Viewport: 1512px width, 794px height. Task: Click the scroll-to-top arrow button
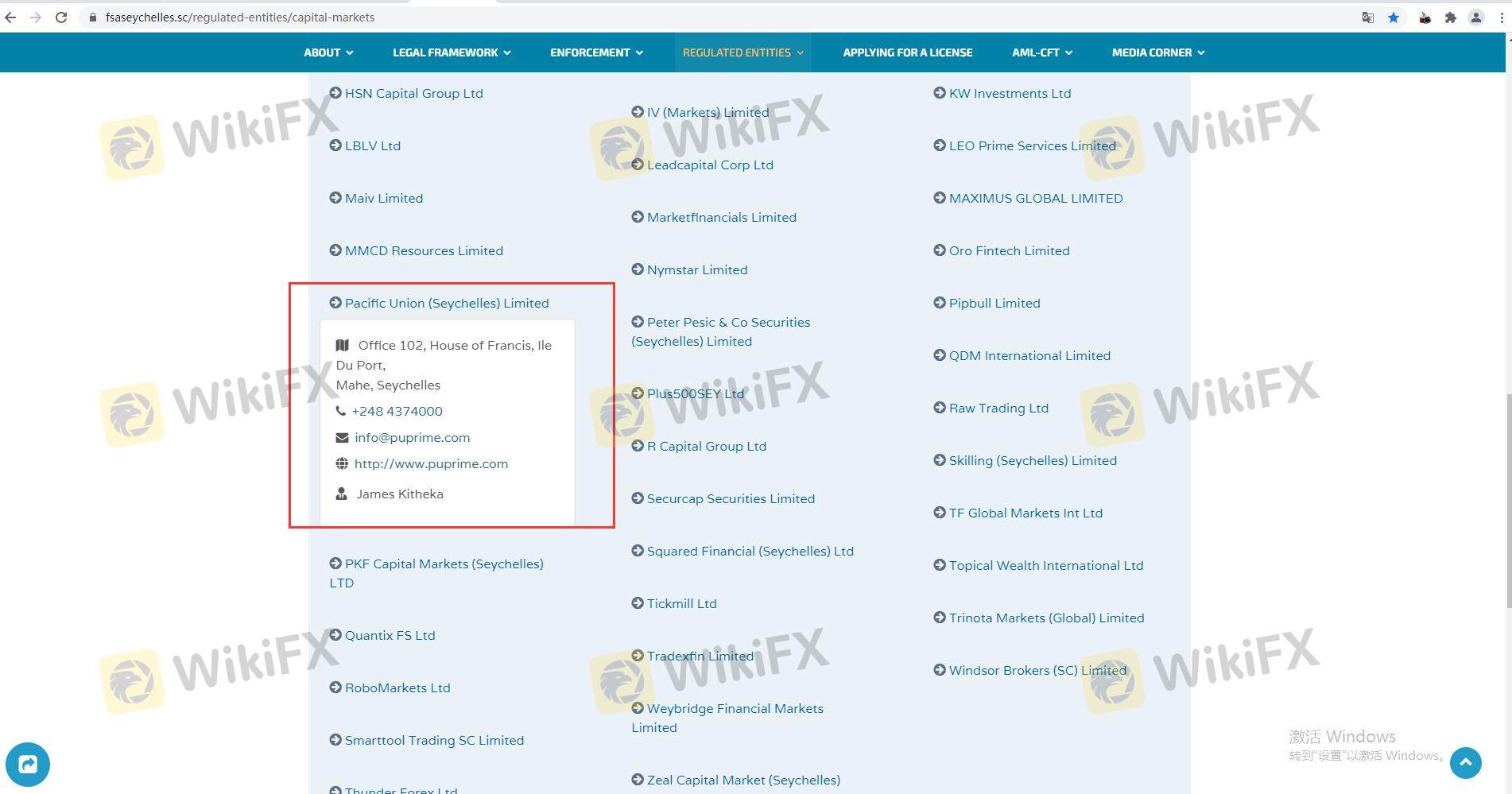pyautogui.click(x=1465, y=763)
